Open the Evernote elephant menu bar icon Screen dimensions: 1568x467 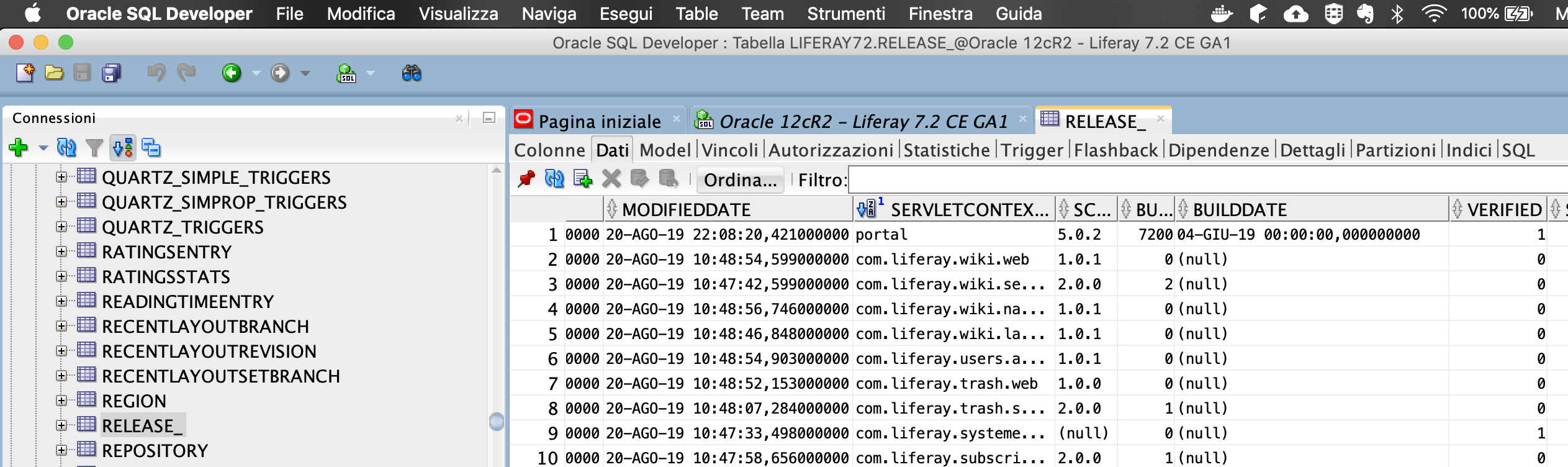tap(1365, 14)
